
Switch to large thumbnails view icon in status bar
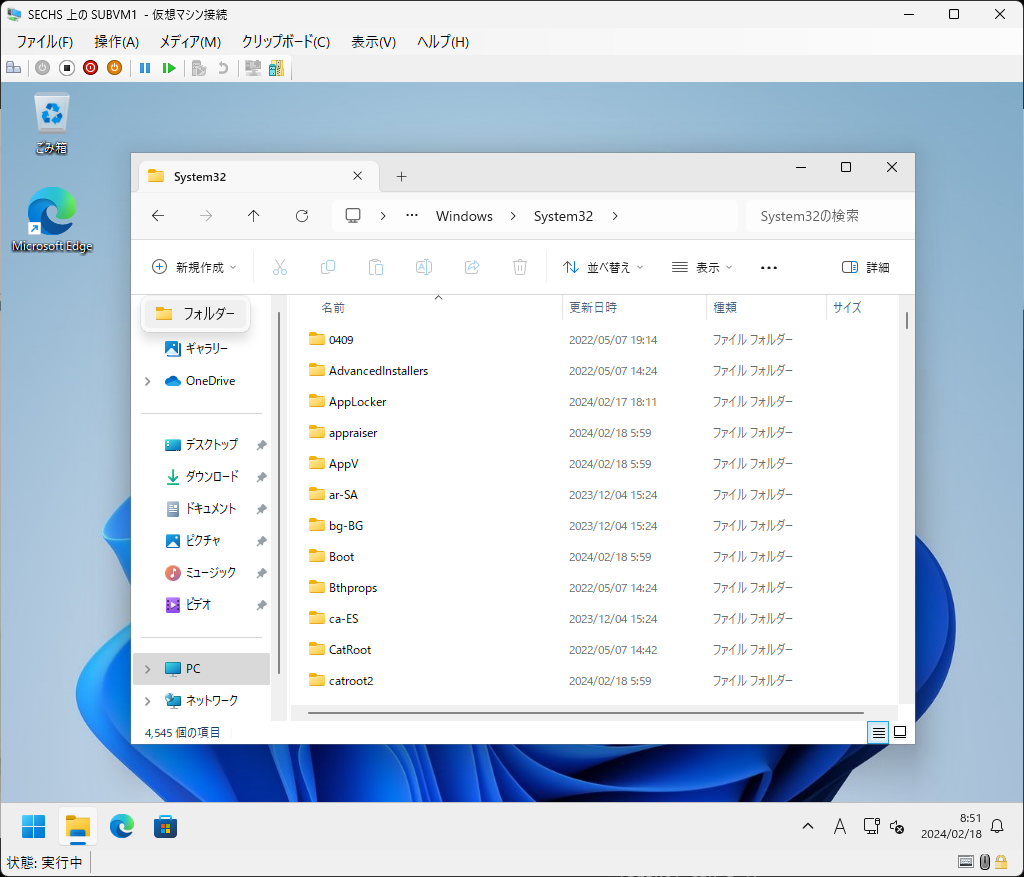click(900, 733)
